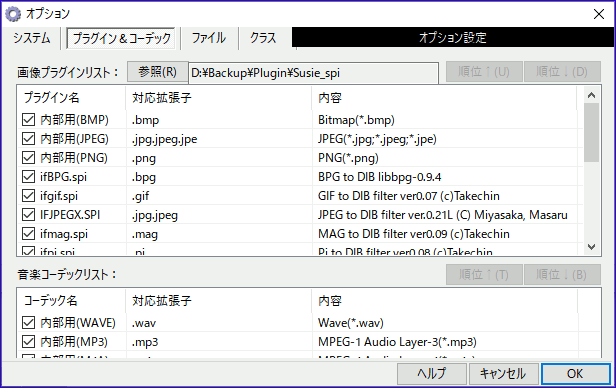Switch to the システム tab
This screenshot has width=616, height=388.
tap(31, 38)
